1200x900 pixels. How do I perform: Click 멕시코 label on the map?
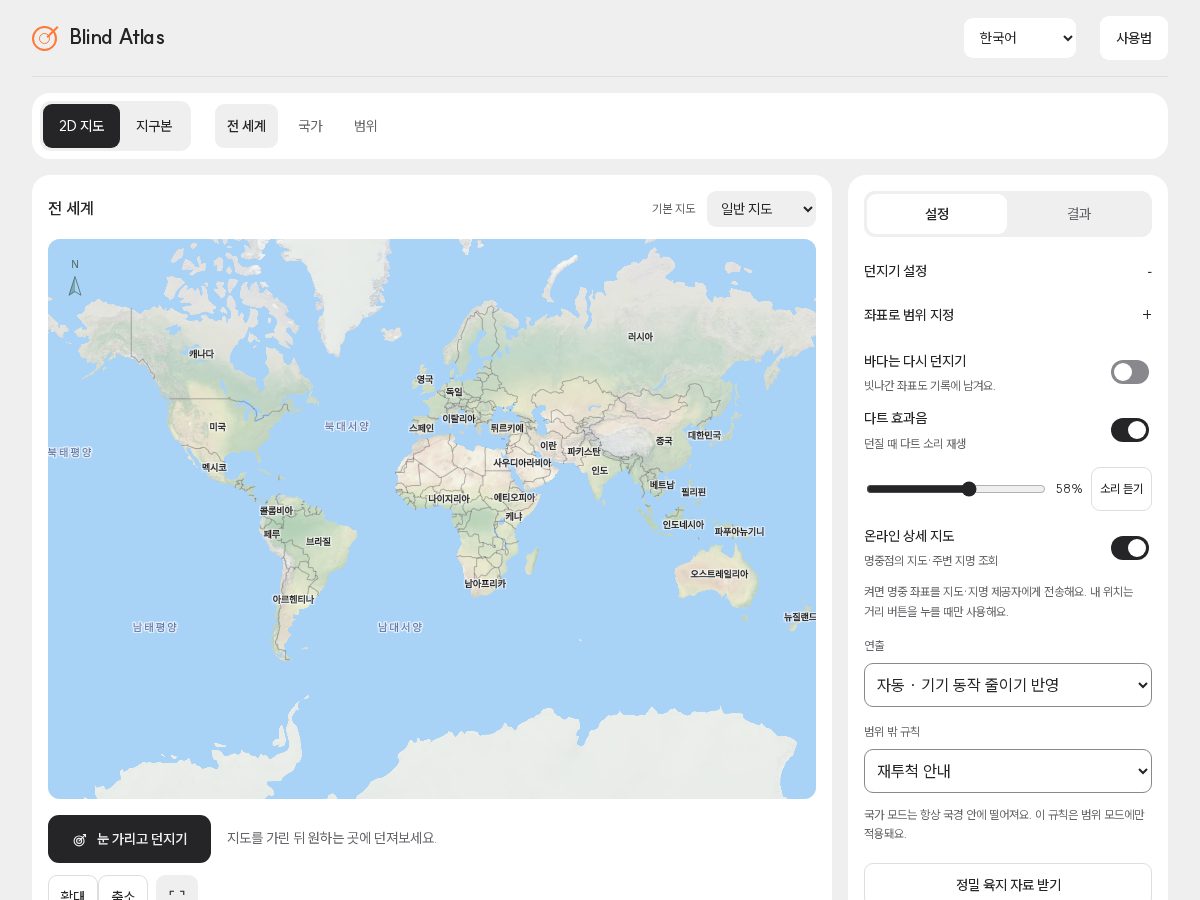point(214,468)
